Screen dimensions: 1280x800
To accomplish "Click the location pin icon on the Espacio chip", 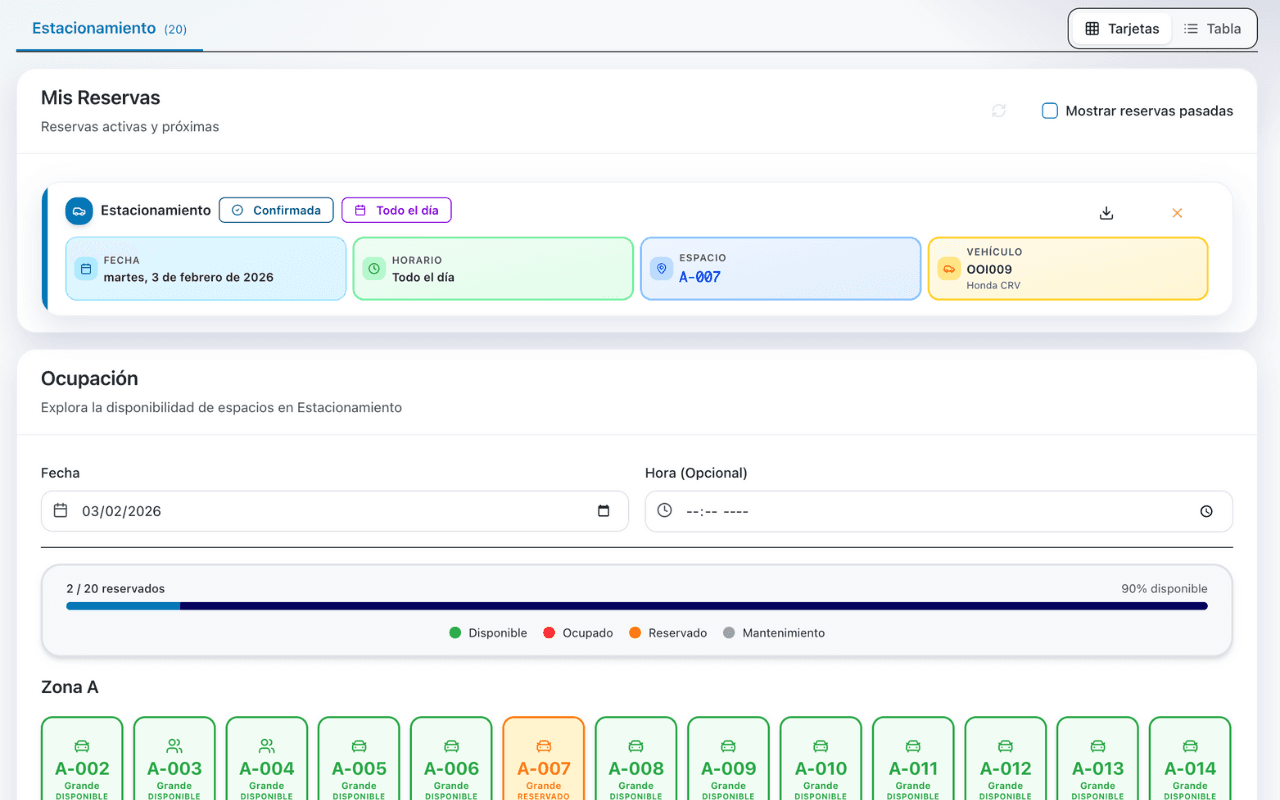I will click(661, 268).
